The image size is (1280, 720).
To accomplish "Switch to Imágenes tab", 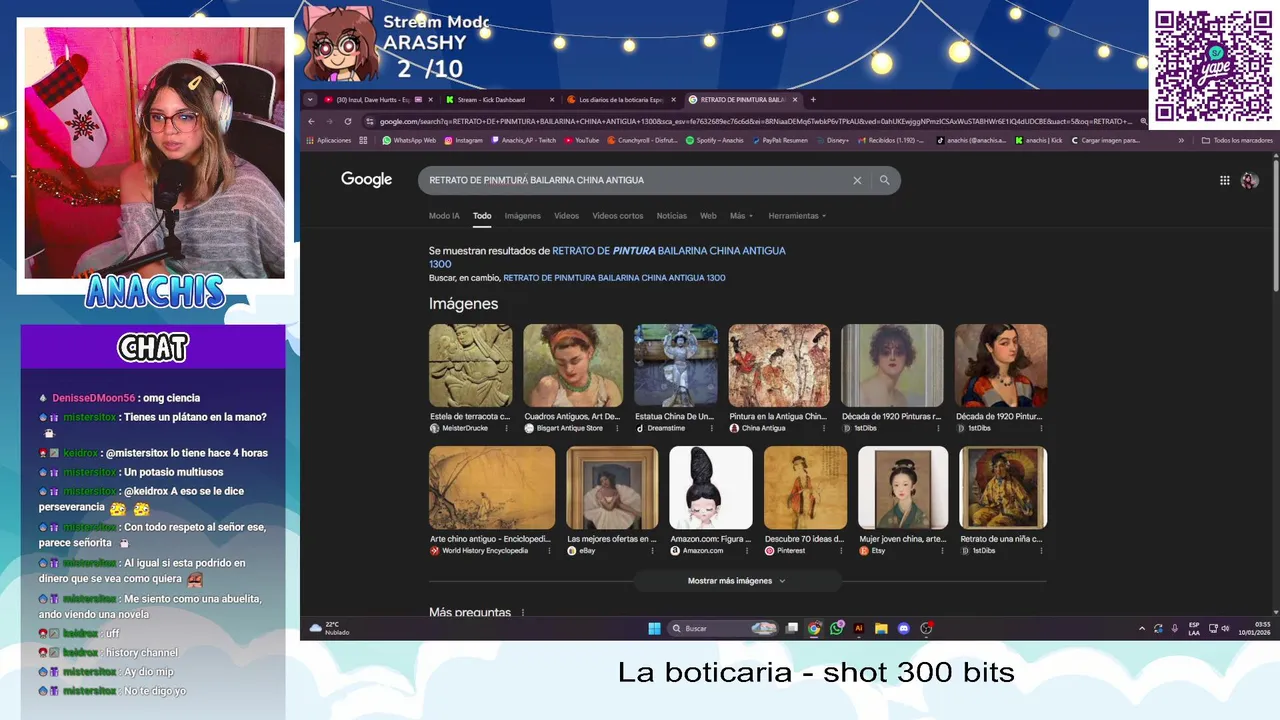I will tap(522, 216).
